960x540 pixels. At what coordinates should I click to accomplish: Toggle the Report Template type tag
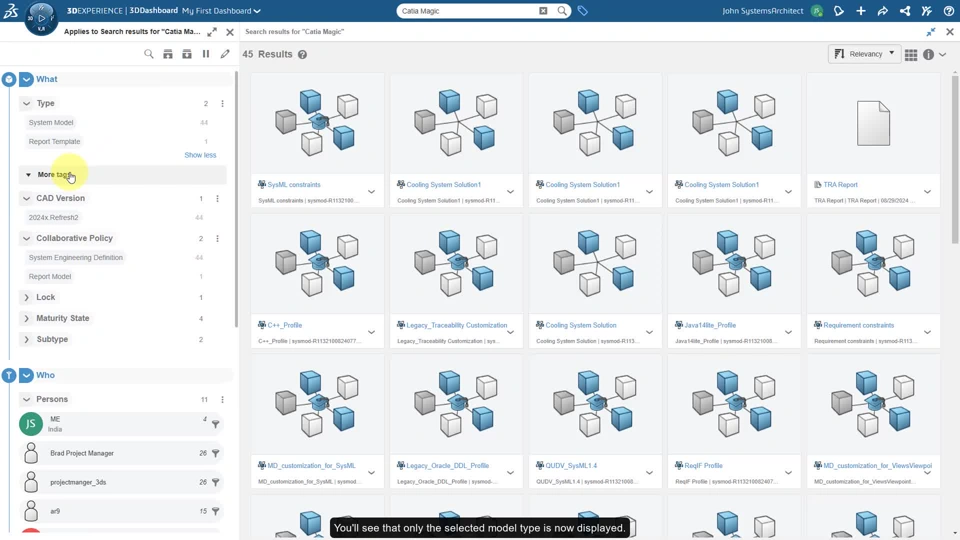[54, 141]
